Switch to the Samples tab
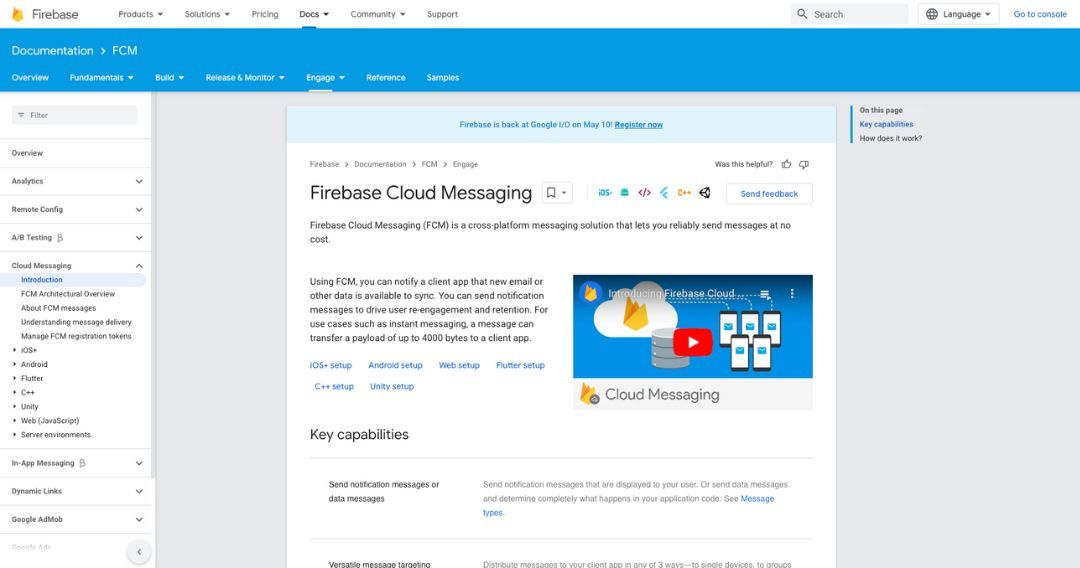Screen dimensions: 1080x568 point(443,78)
